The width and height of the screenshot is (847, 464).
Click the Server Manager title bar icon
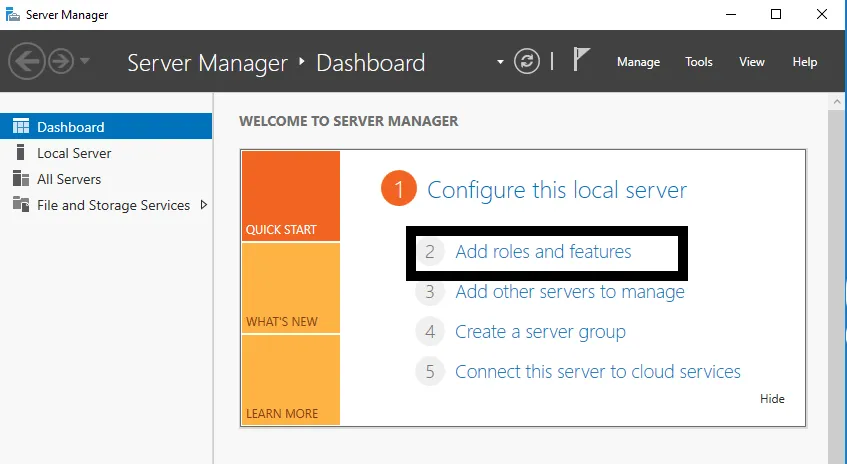(12, 15)
